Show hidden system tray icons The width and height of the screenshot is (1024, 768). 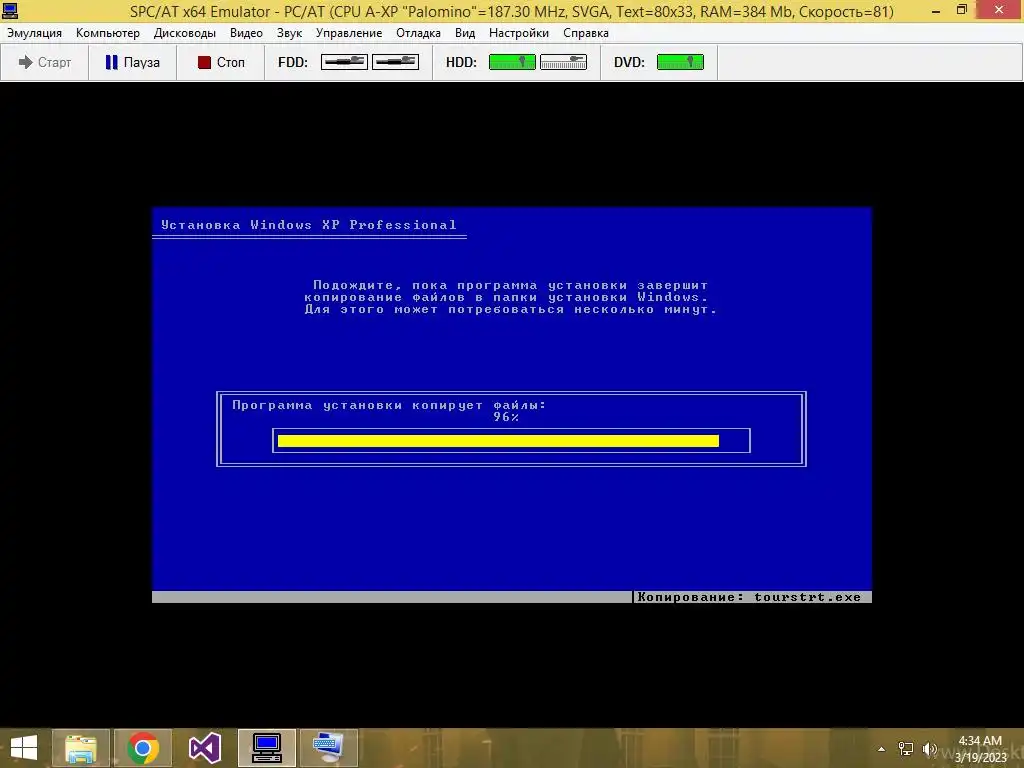click(x=882, y=749)
